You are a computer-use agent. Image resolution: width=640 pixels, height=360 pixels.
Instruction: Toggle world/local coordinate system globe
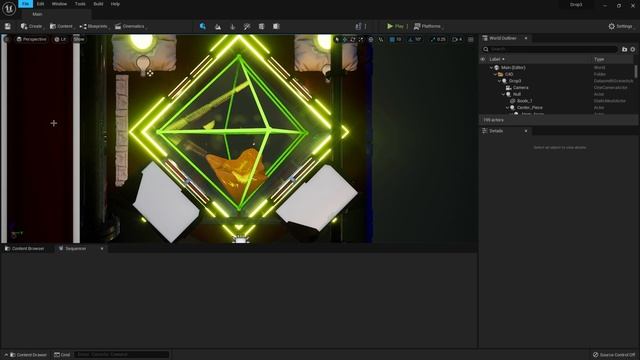click(371, 40)
